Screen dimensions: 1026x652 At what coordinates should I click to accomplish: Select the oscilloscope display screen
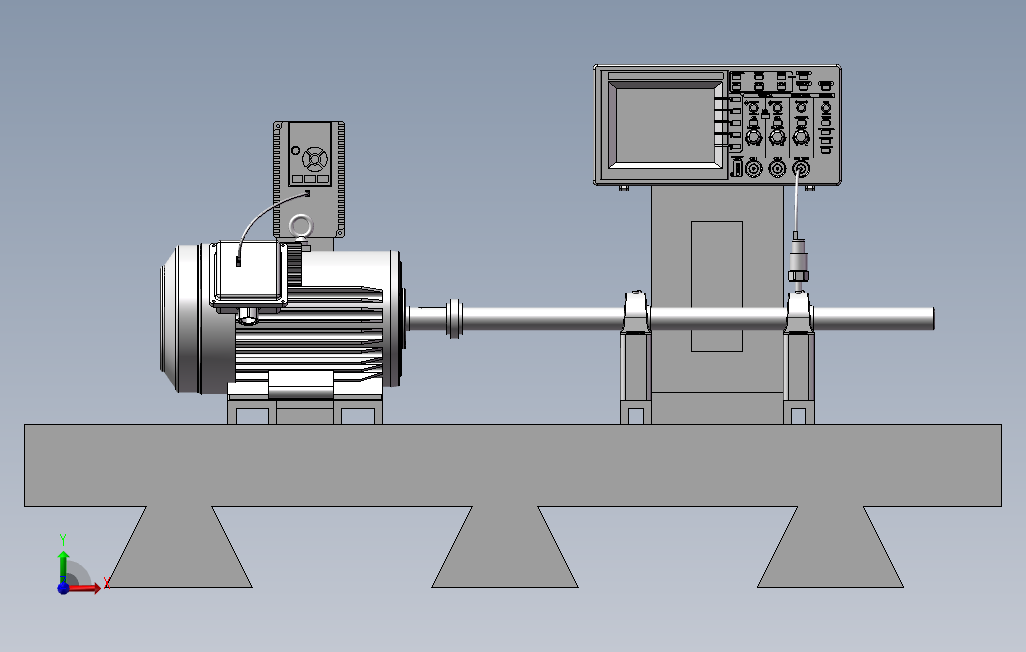(x=665, y=126)
